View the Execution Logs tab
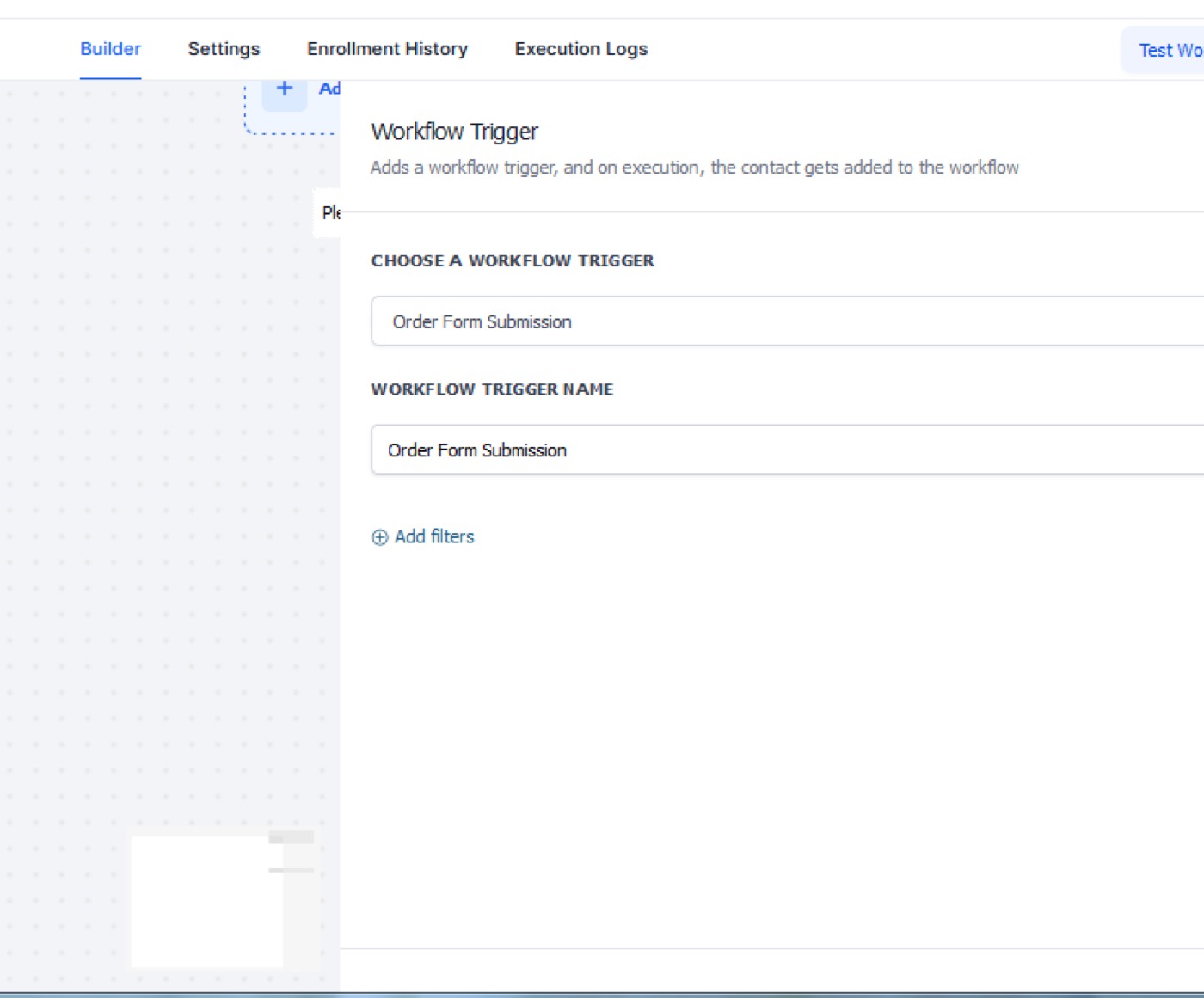The height and width of the screenshot is (998, 1204). [581, 49]
